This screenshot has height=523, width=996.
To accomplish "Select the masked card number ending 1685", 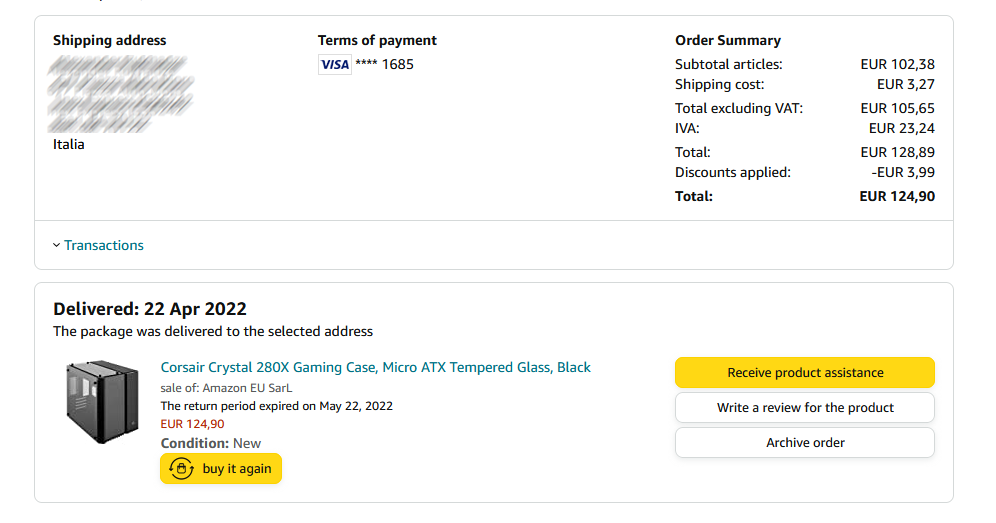I will [x=385, y=64].
